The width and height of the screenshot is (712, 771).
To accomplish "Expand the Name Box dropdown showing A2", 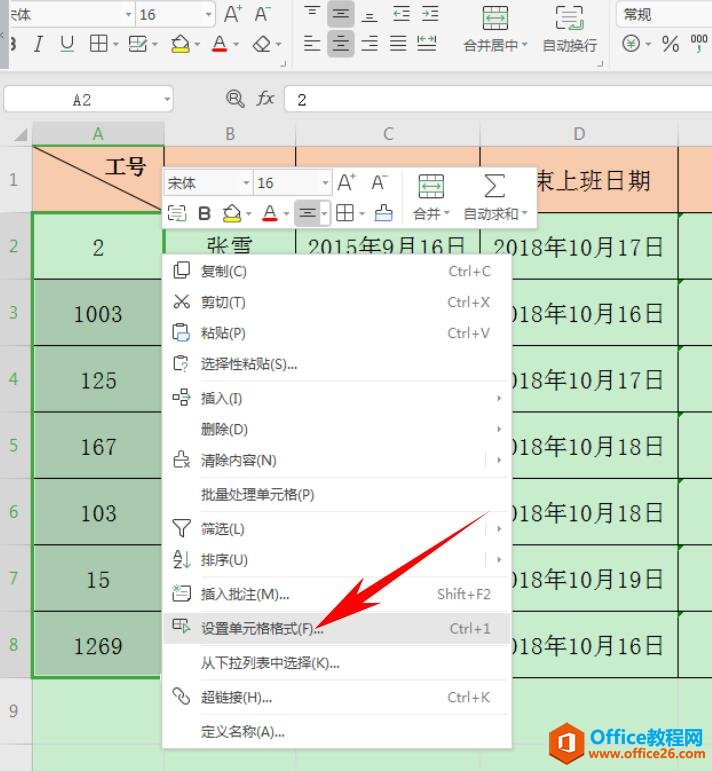I will click(x=166, y=99).
